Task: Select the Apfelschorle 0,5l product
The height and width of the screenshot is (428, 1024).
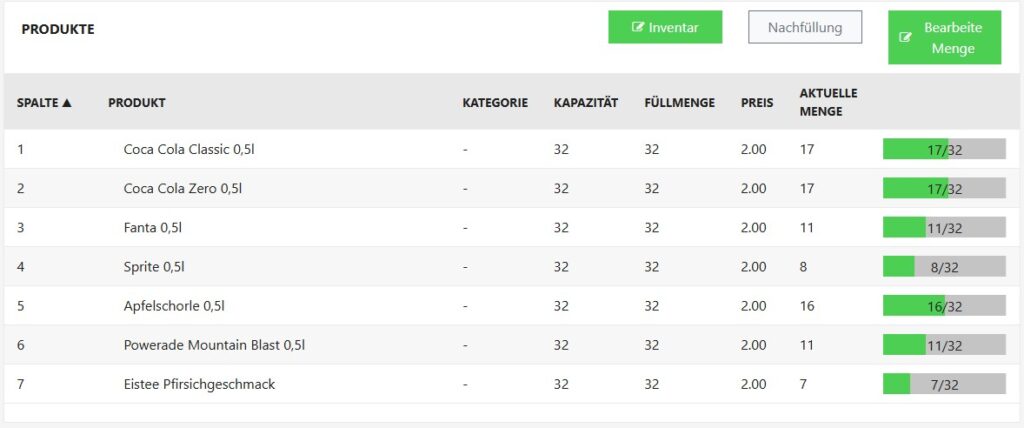Action: click(x=173, y=306)
